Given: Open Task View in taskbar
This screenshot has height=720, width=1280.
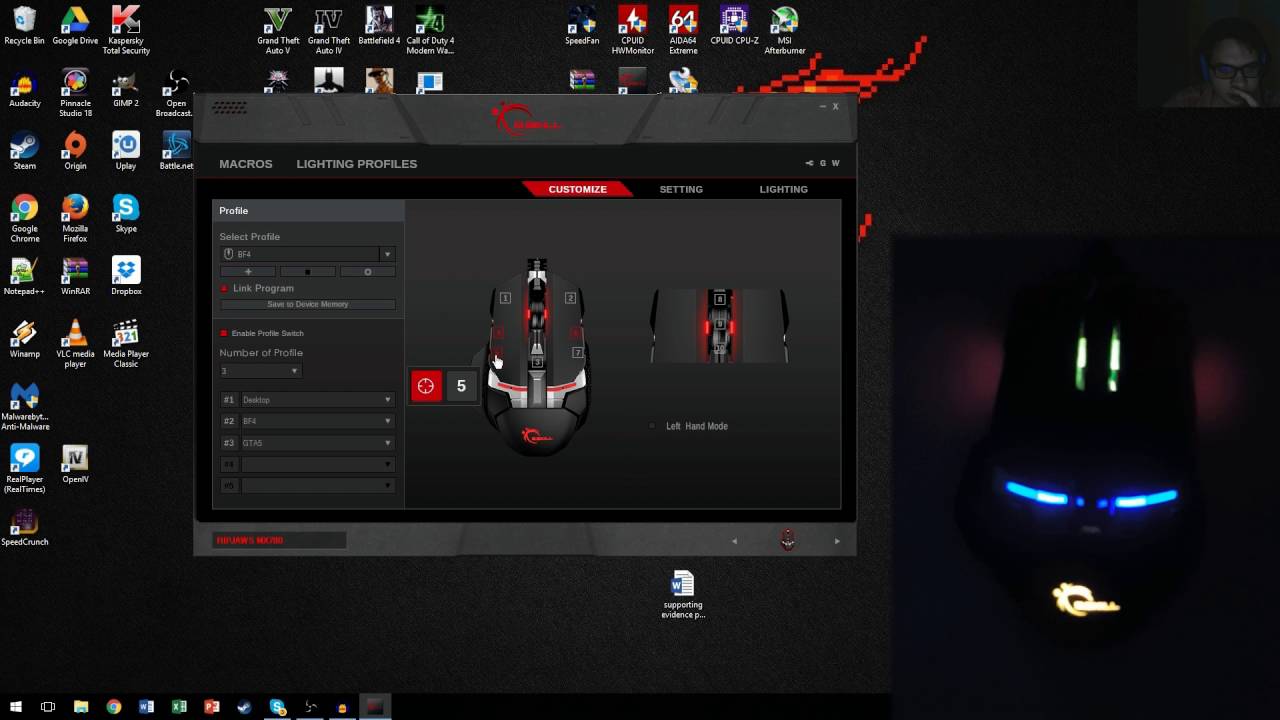Looking at the screenshot, I should tap(48, 707).
